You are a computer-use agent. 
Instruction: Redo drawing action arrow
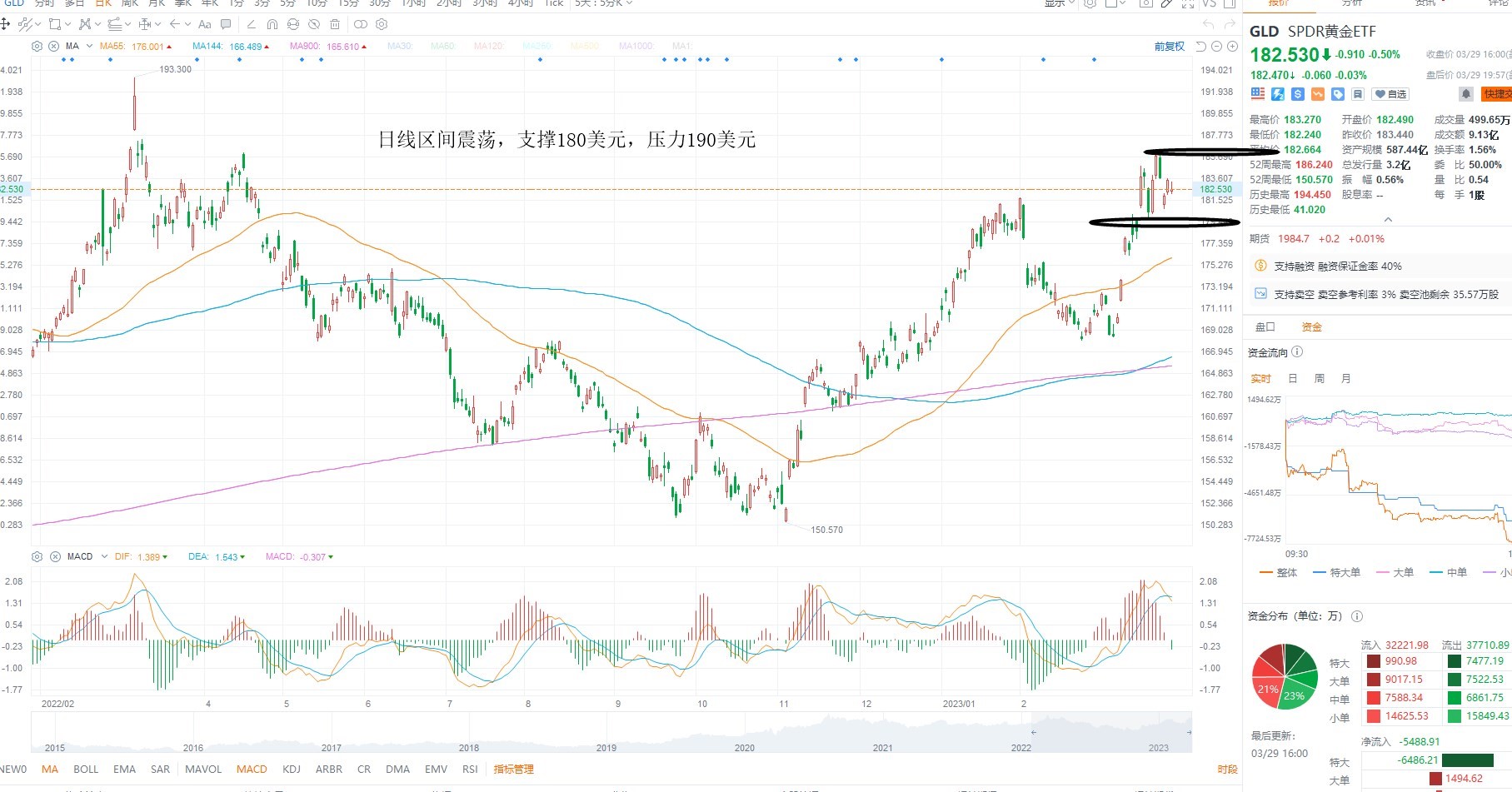[1229, 24]
